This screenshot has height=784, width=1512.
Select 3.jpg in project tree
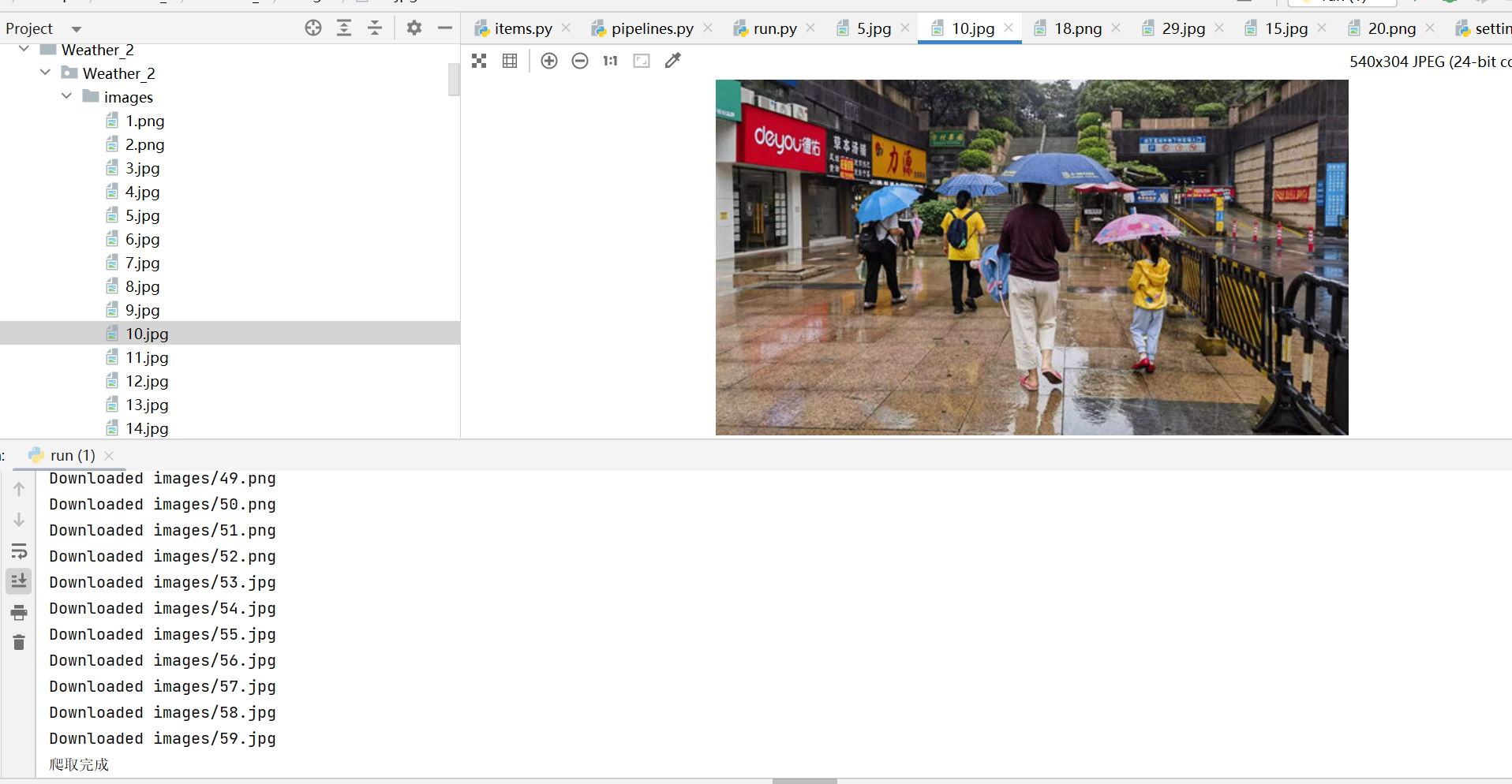point(143,168)
